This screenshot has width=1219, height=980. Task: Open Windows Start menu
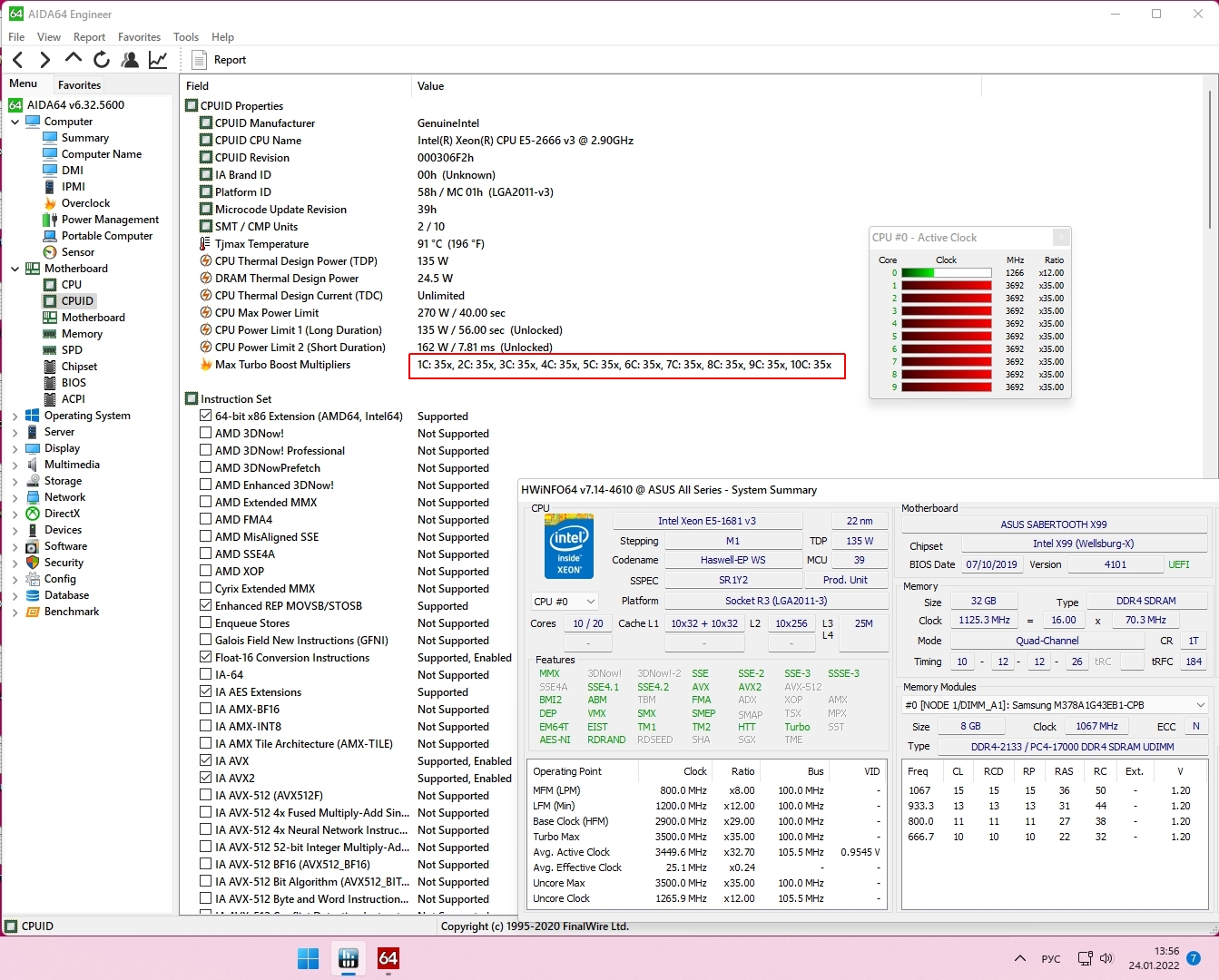tap(309, 958)
